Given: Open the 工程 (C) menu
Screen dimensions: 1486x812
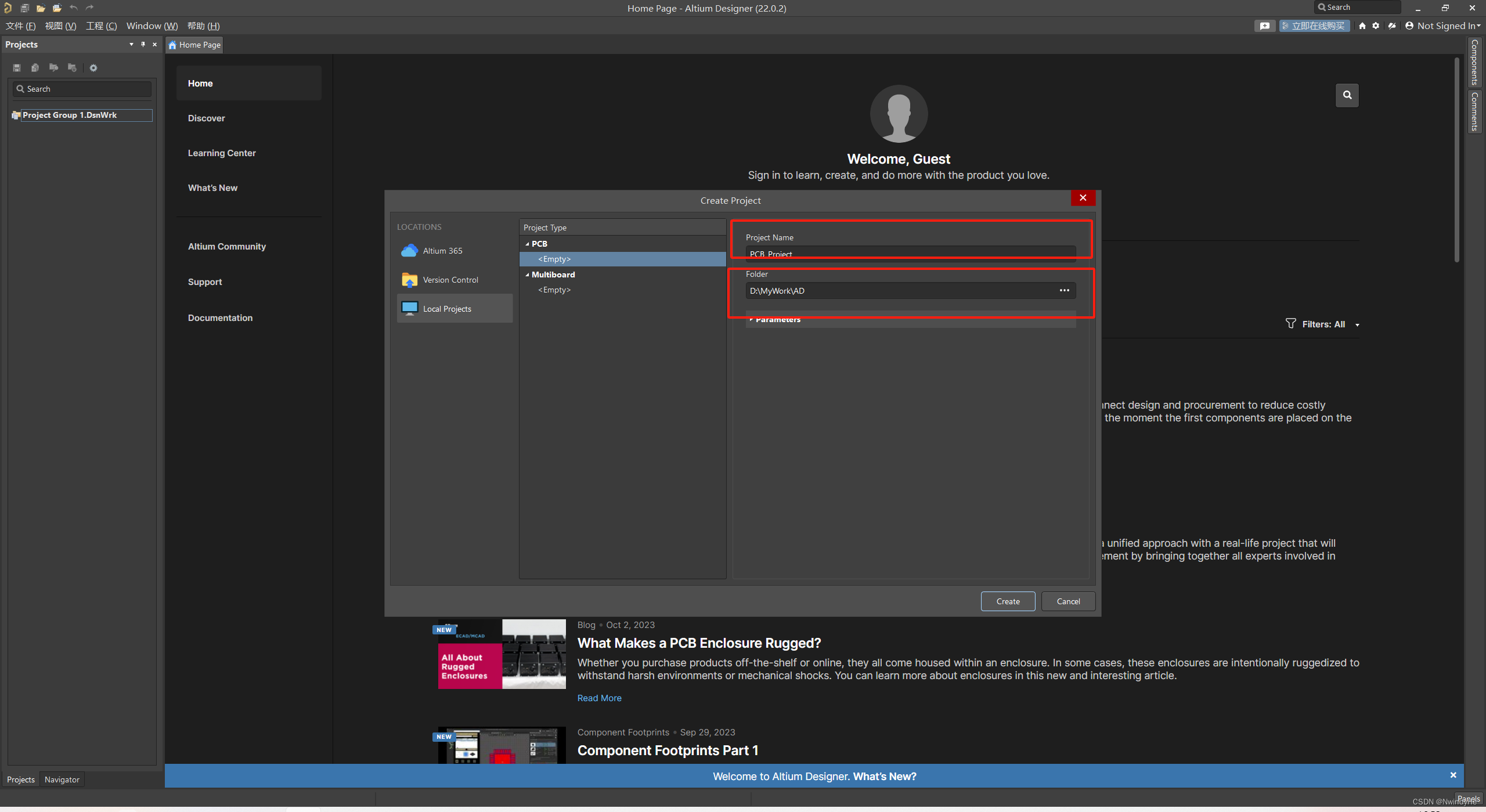Looking at the screenshot, I should (102, 26).
